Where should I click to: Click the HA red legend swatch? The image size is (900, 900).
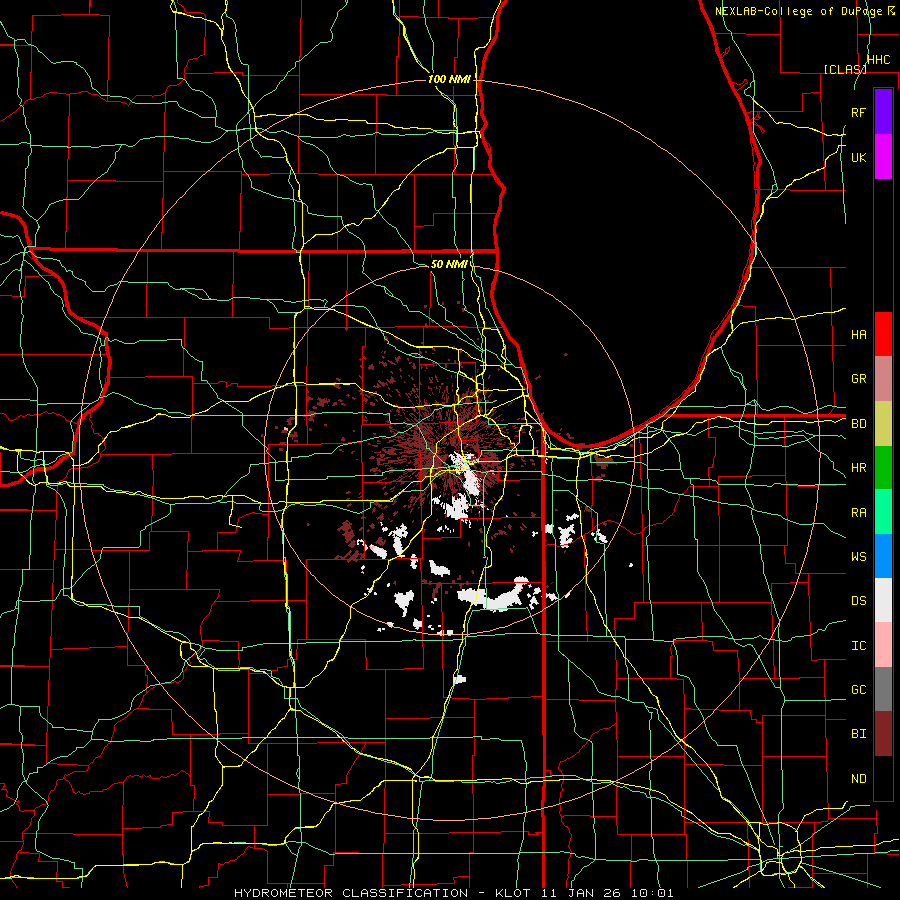(883, 334)
